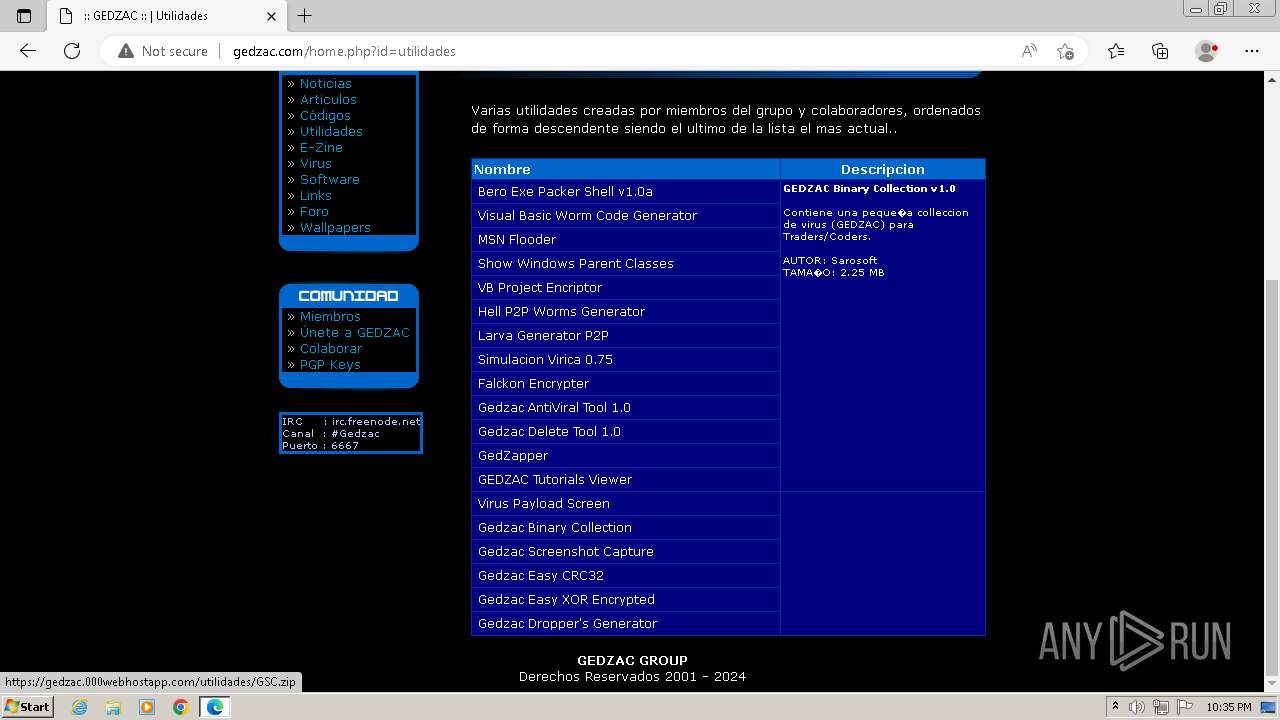Click the Nombre column header
Screen dimensions: 1280x720
point(625,169)
